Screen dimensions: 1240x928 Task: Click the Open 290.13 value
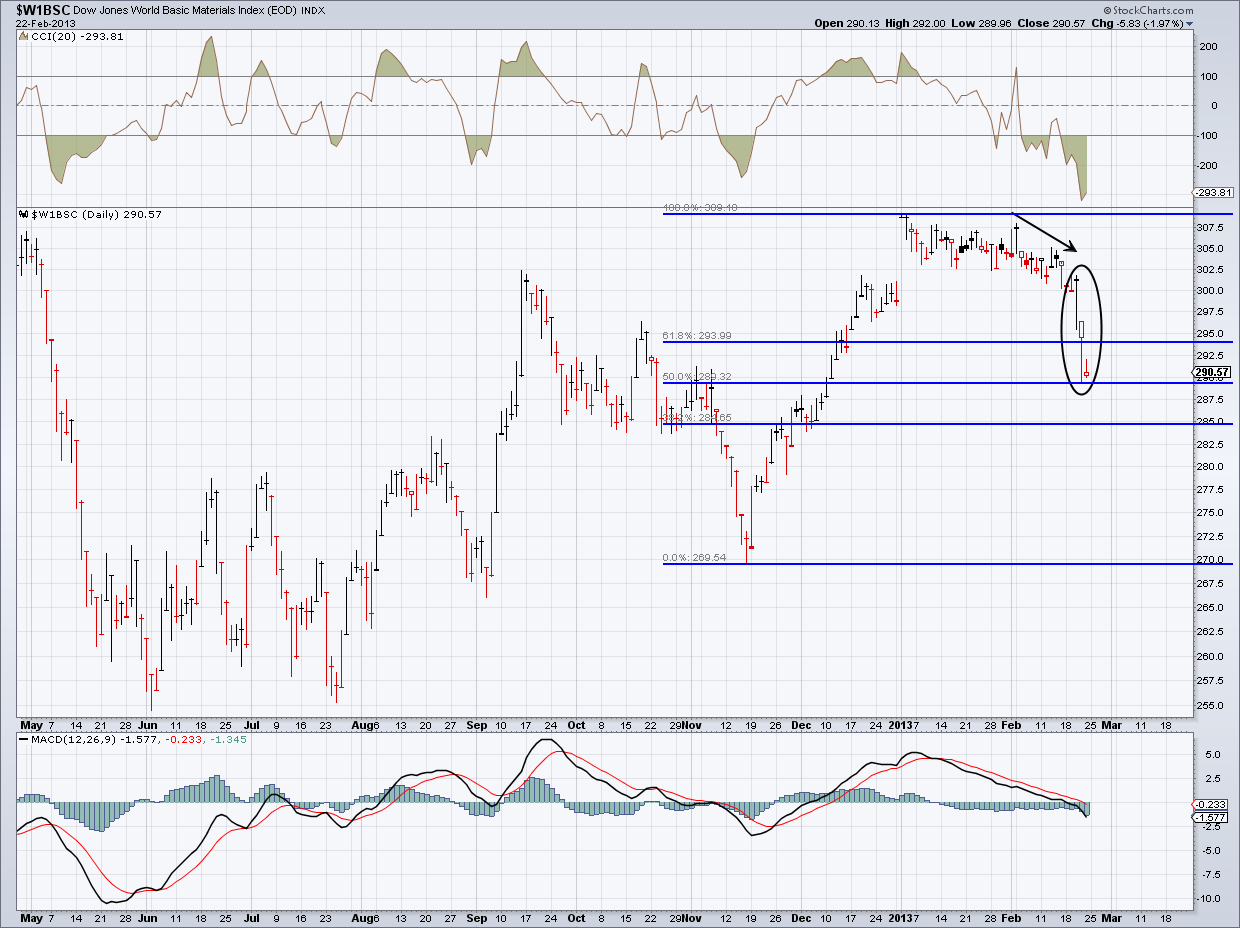click(x=846, y=23)
